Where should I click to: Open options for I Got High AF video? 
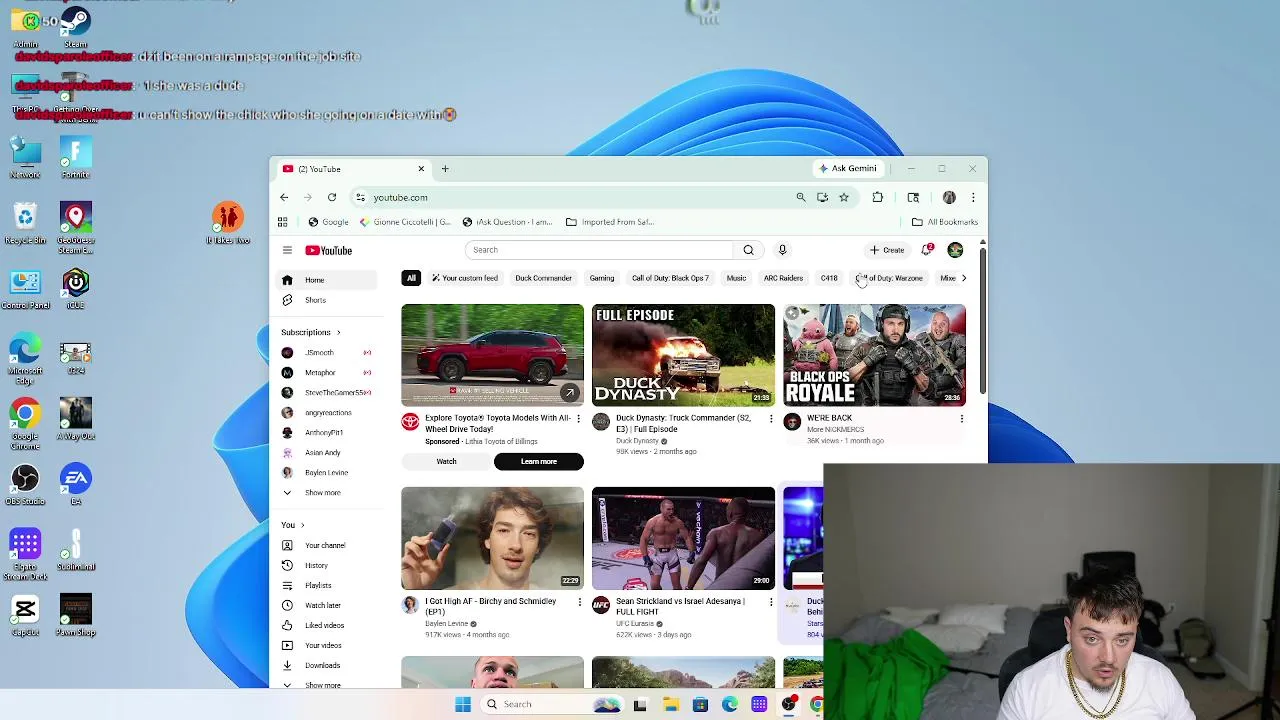(x=579, y=602)
